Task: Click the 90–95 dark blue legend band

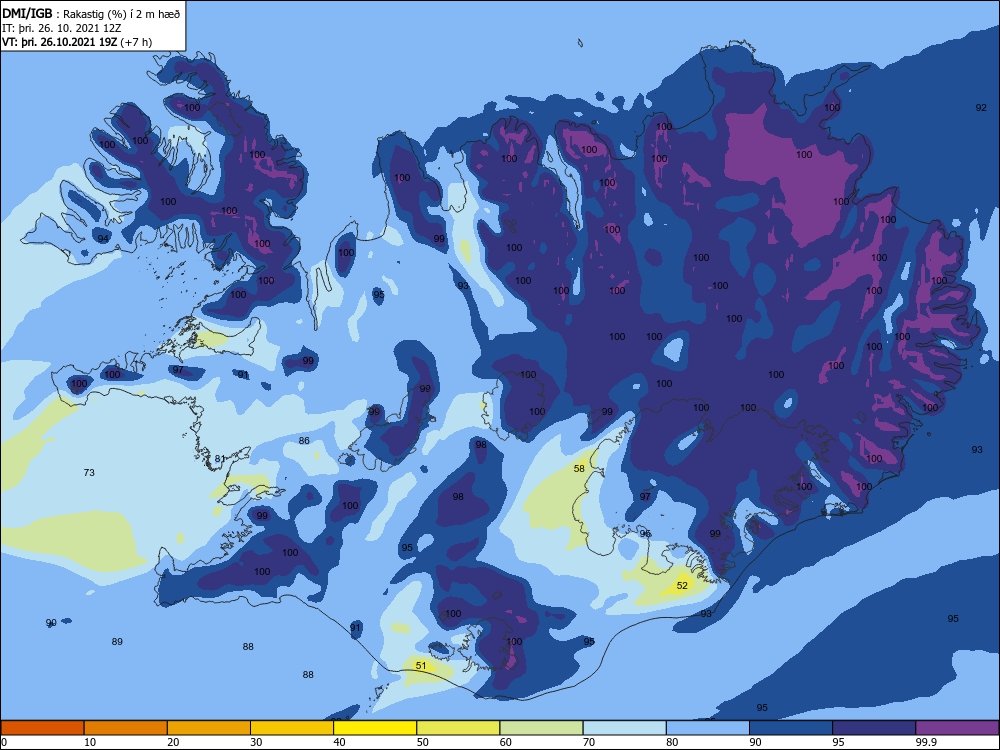Action: [x=791, y=728]
